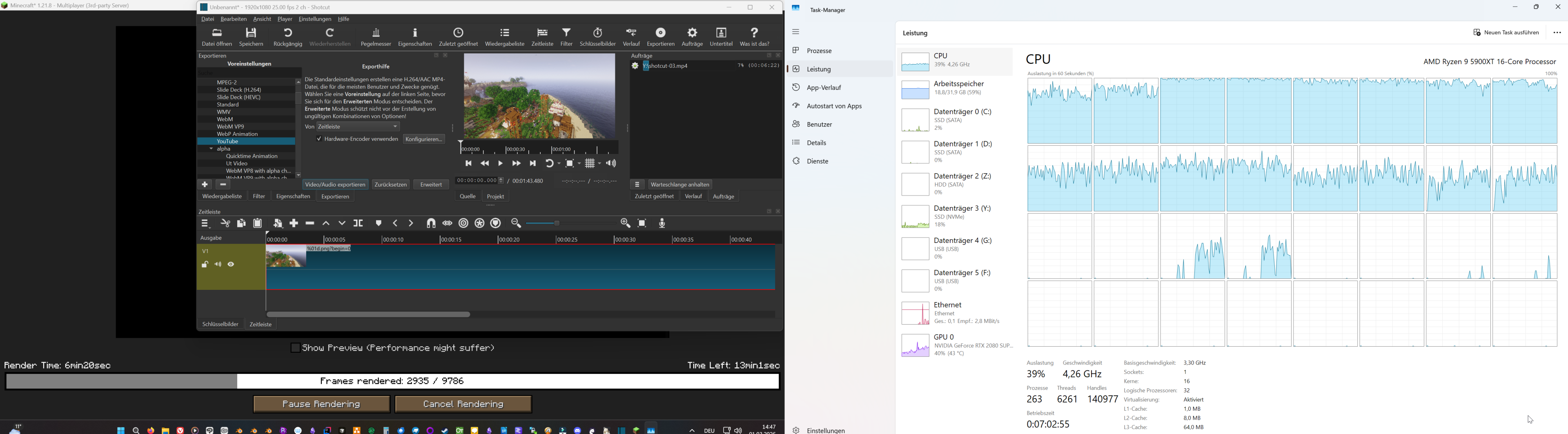The width and height of the screenshot is (1568, 434).
Task: Enable Show Preview checkbox in Minecraft
Action: click(295, 348)
